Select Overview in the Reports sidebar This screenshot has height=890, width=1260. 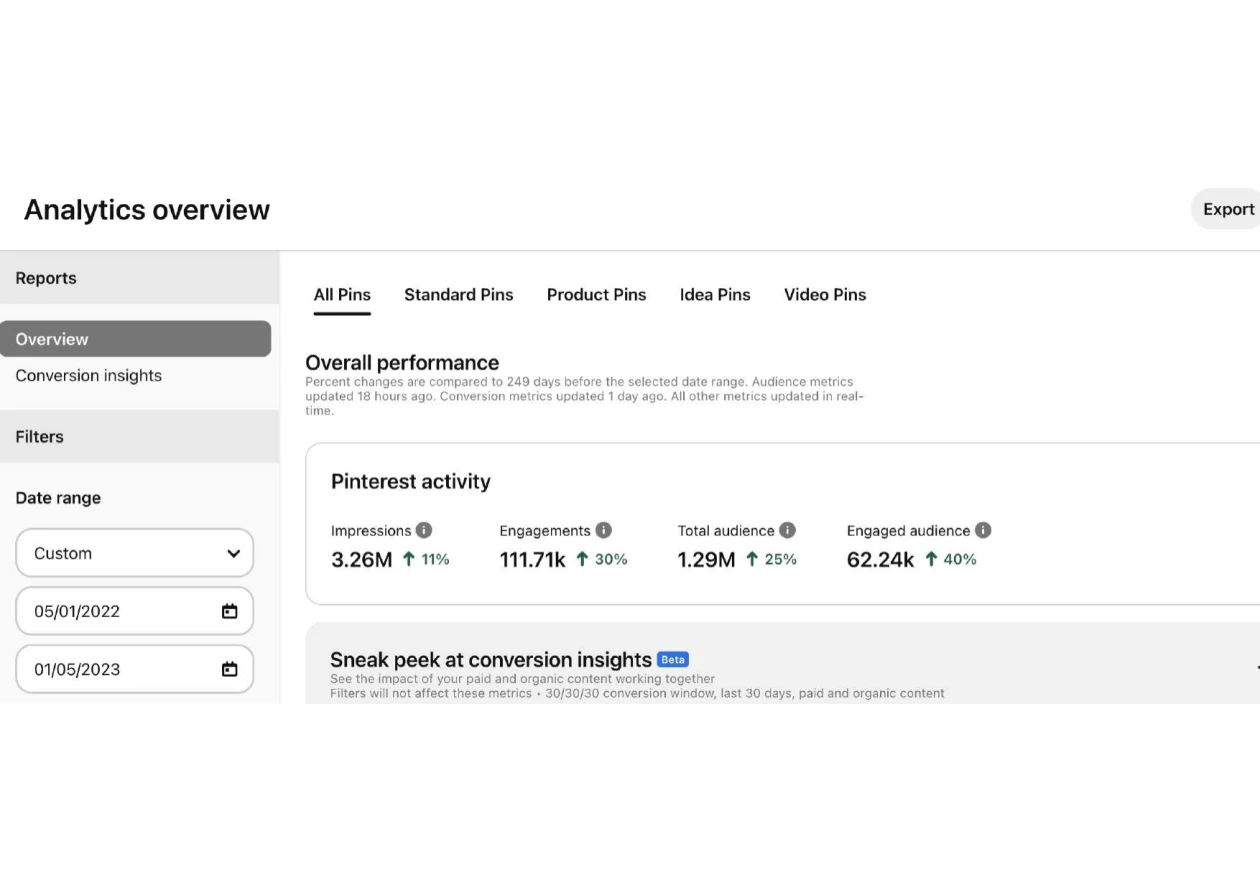(x=51, y=338)
